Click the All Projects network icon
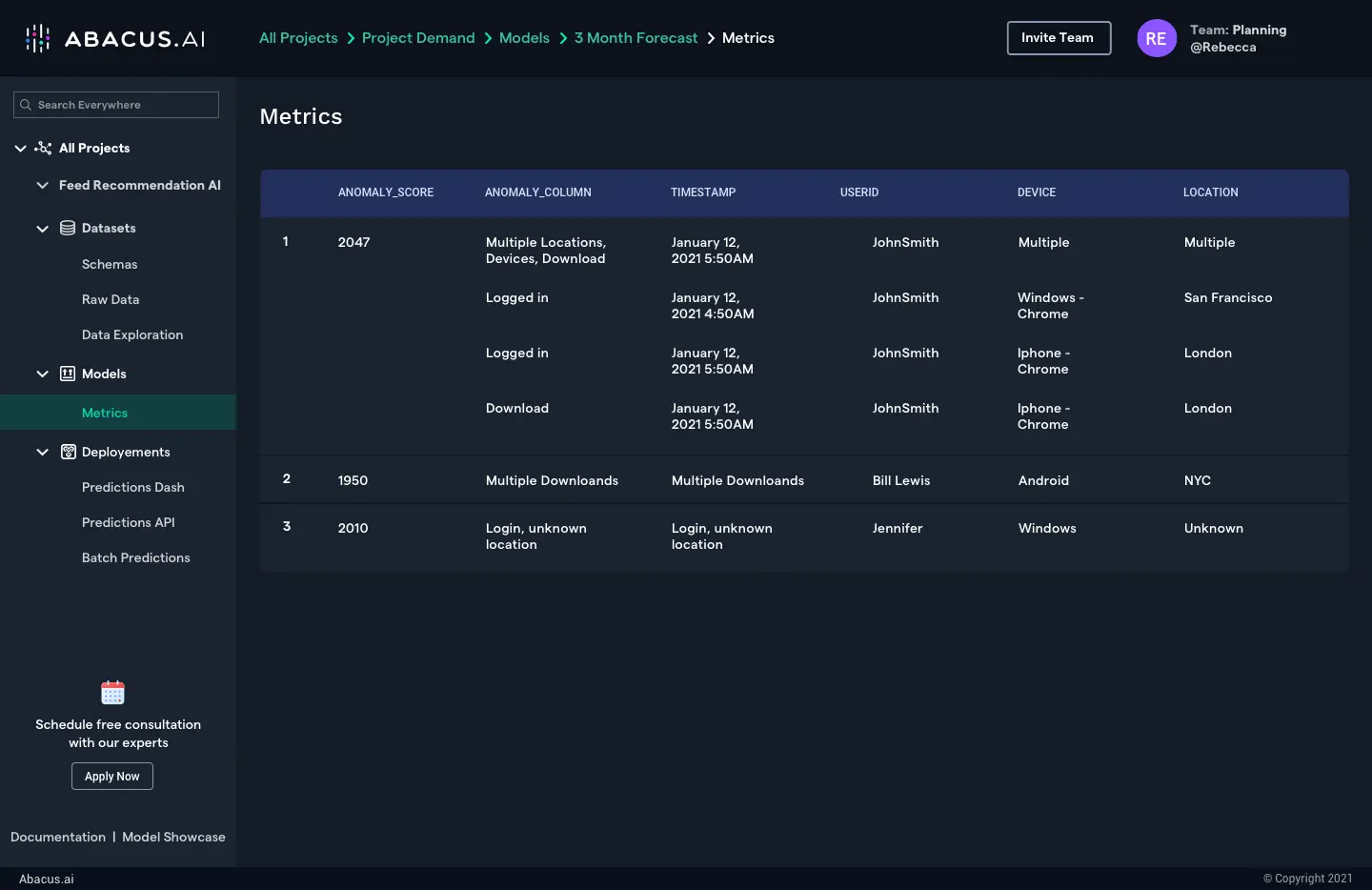 point(43,148)
